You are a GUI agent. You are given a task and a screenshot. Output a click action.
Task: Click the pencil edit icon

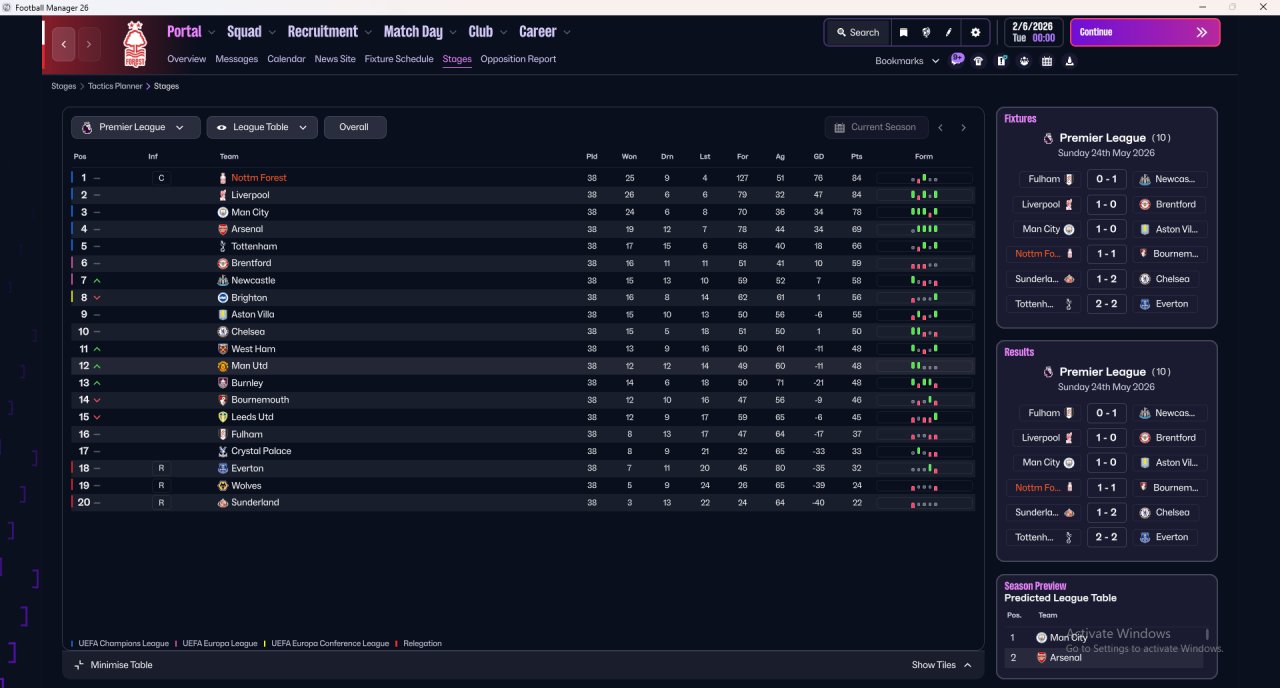[949, 32]
